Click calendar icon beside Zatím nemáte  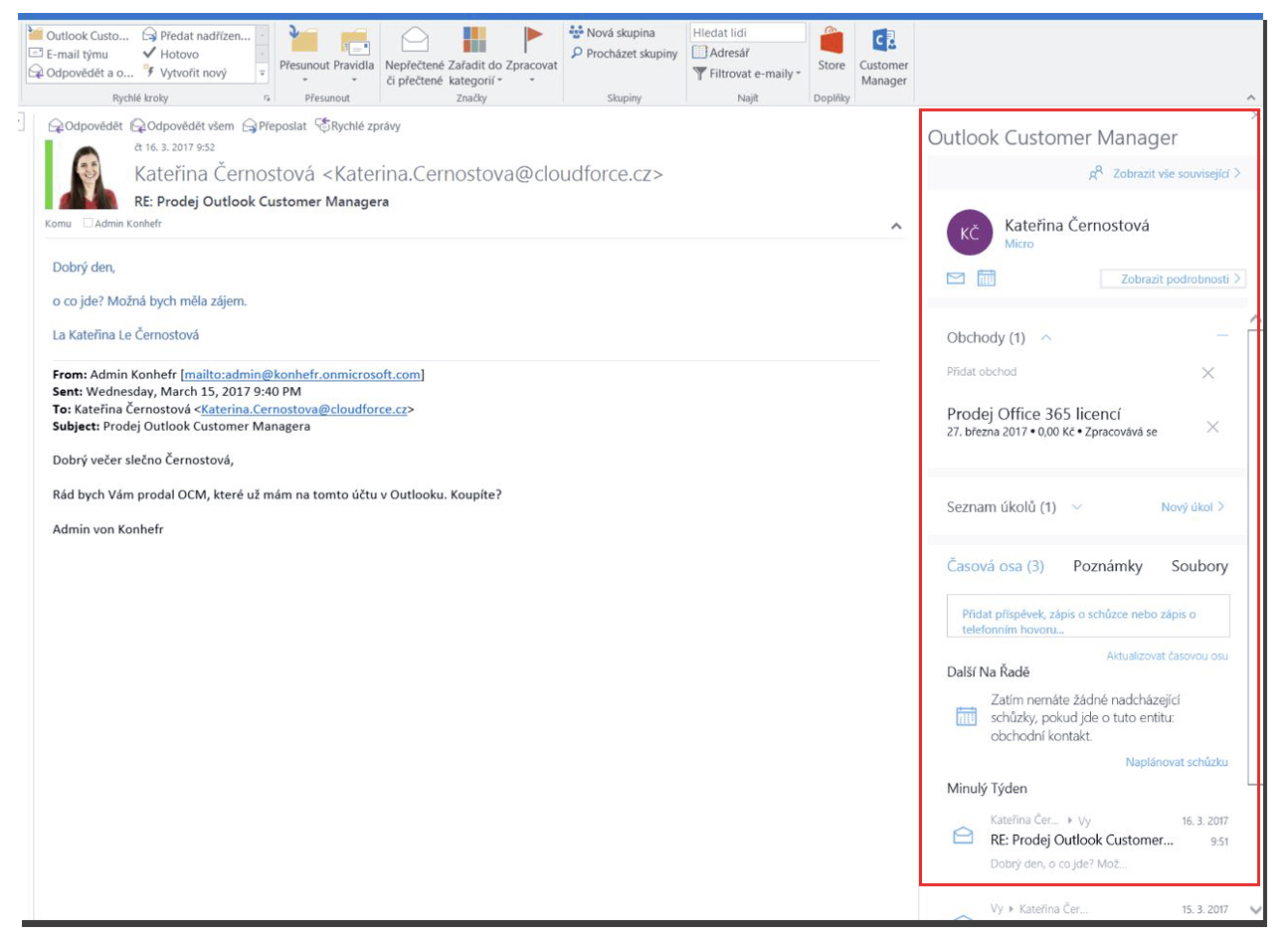pos(966,717)
